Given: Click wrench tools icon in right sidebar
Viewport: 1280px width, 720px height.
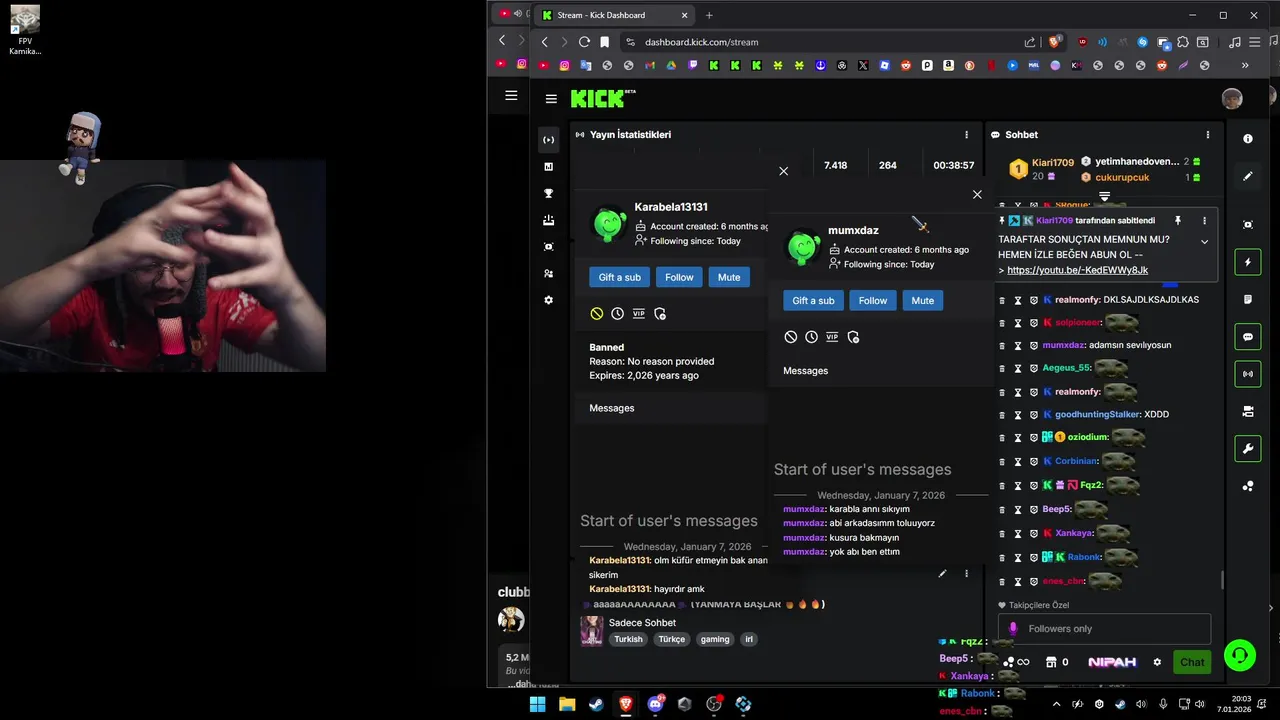Looking at the screenshot, I should [1248, 449].
